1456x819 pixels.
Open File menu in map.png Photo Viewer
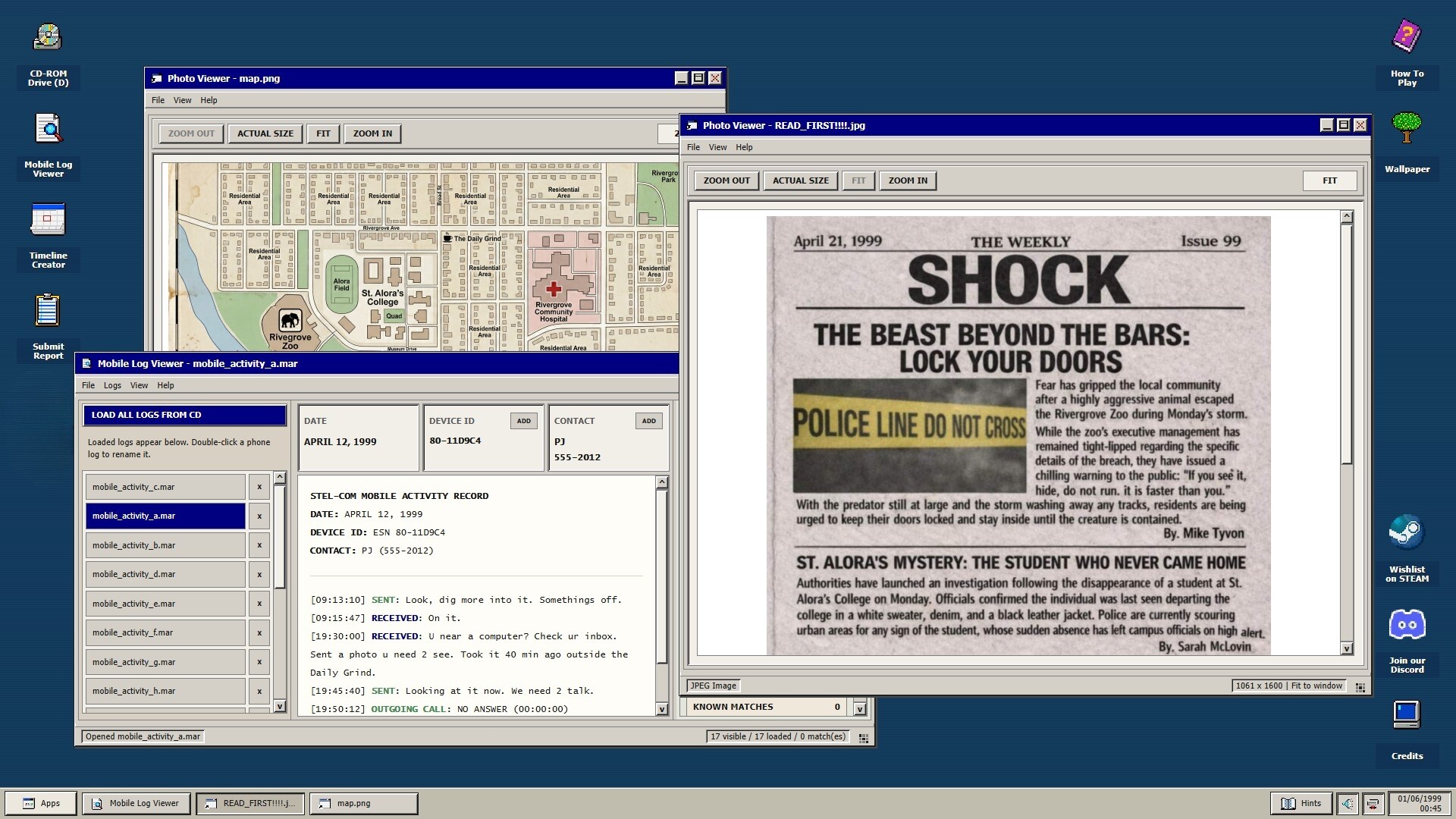[x=158, y=100]
